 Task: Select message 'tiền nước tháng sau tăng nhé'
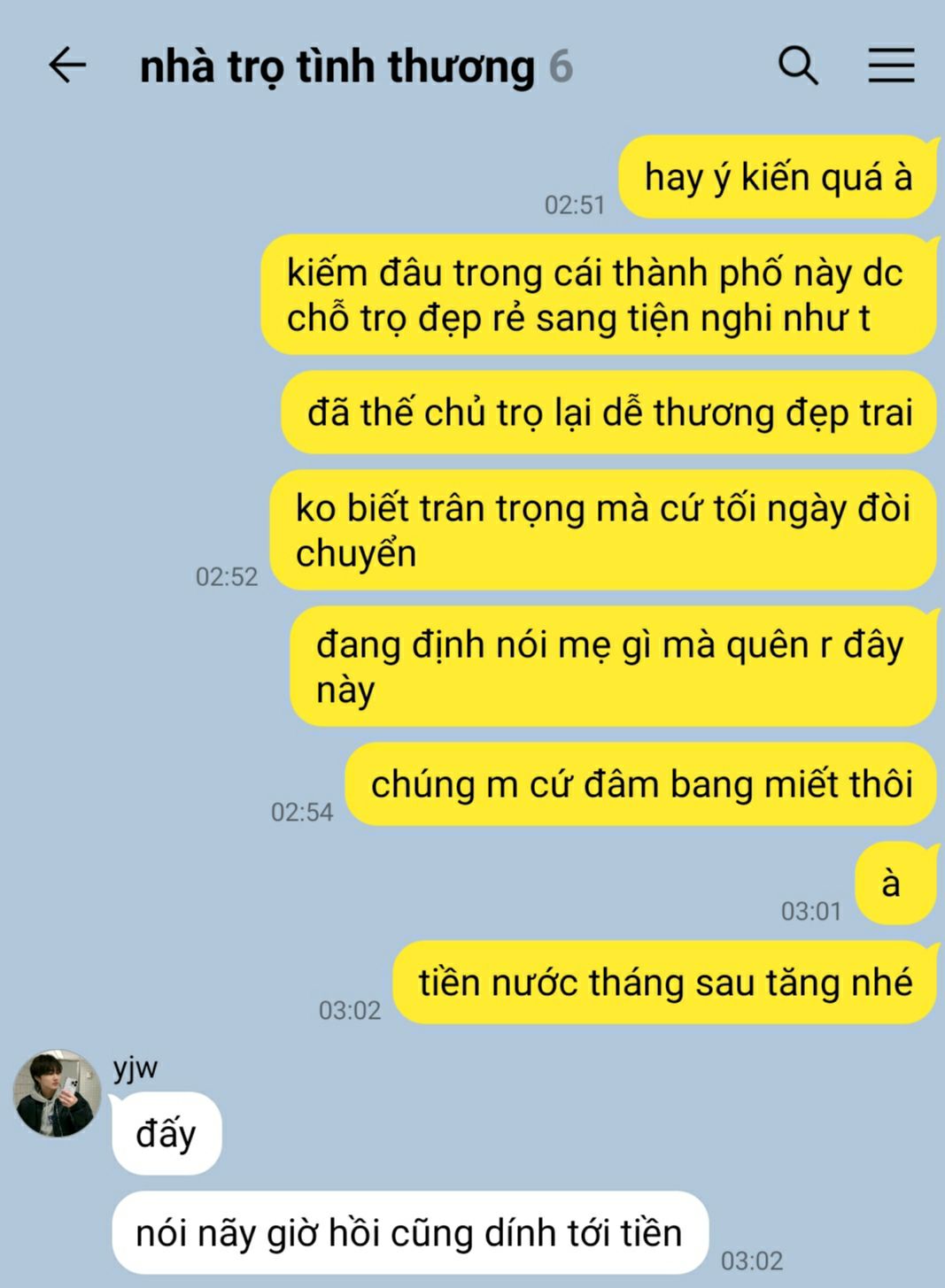coord(665,983)
